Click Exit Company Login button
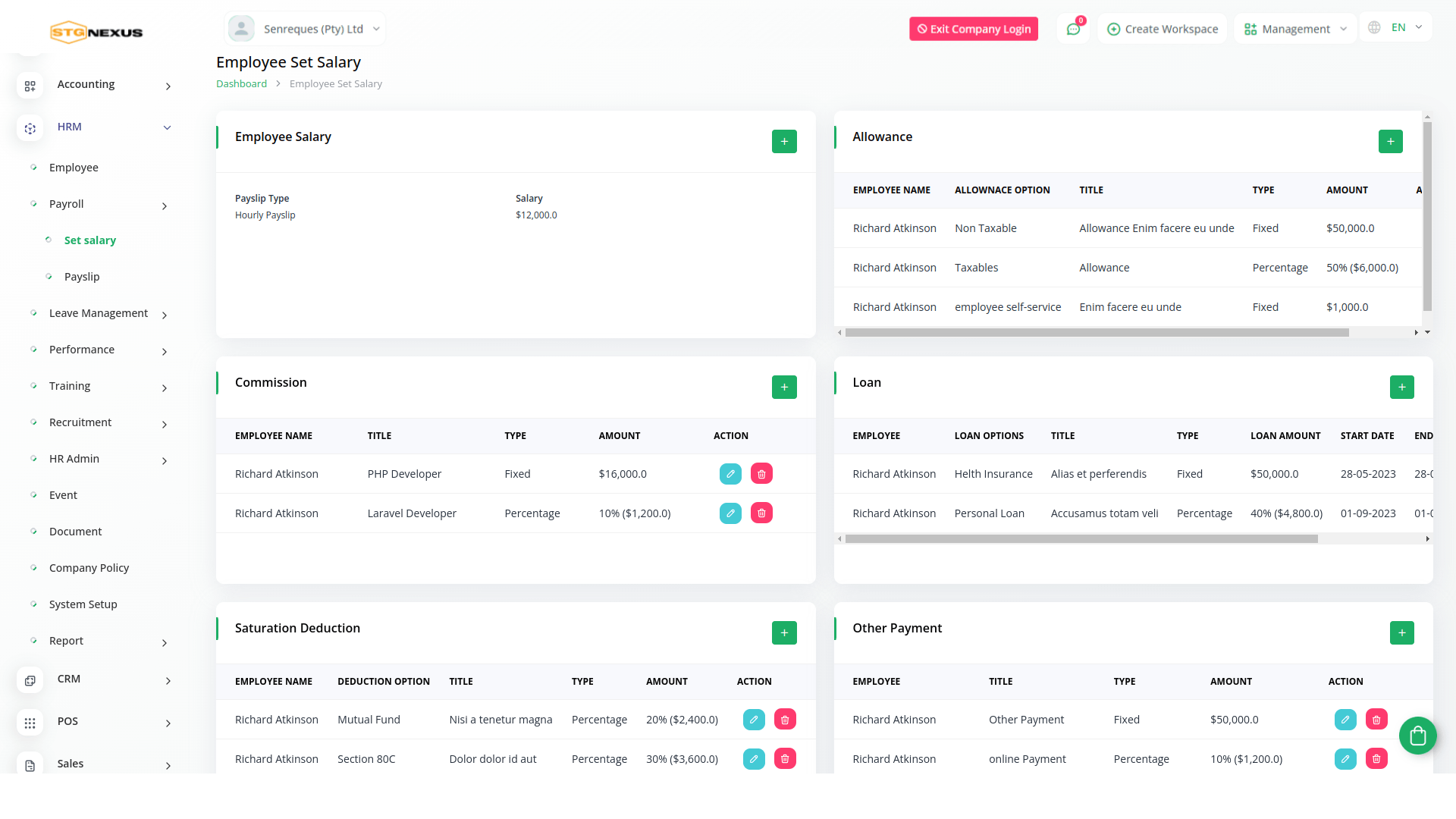Viewport: 1456px width, 819px height. (x=974, y=29)
